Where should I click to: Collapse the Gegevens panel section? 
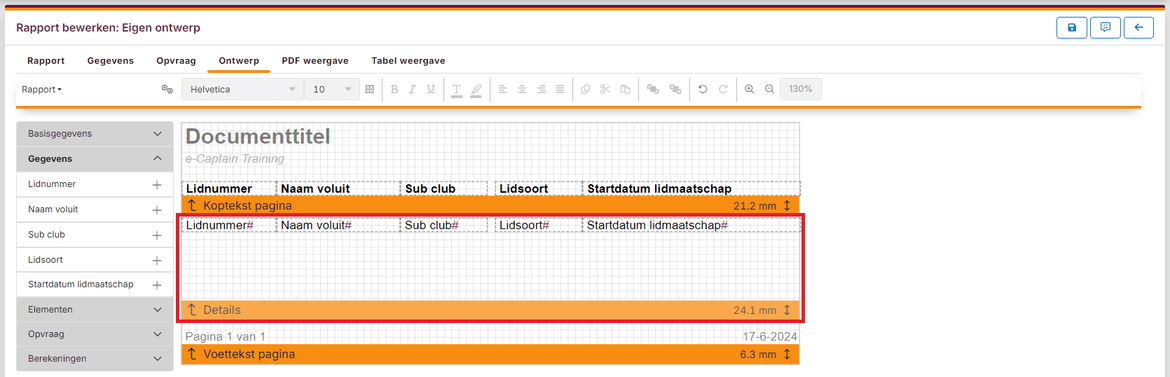95,158
